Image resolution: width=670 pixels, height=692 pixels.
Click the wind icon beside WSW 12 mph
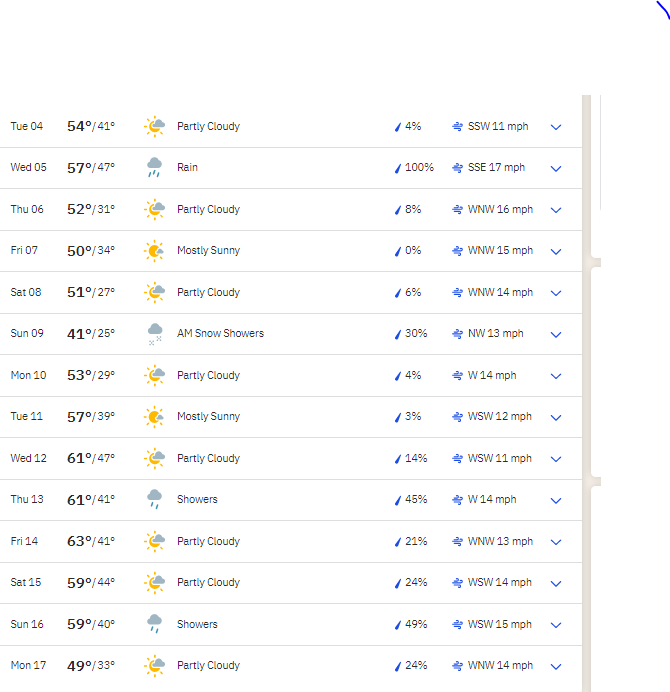[457, 417]
